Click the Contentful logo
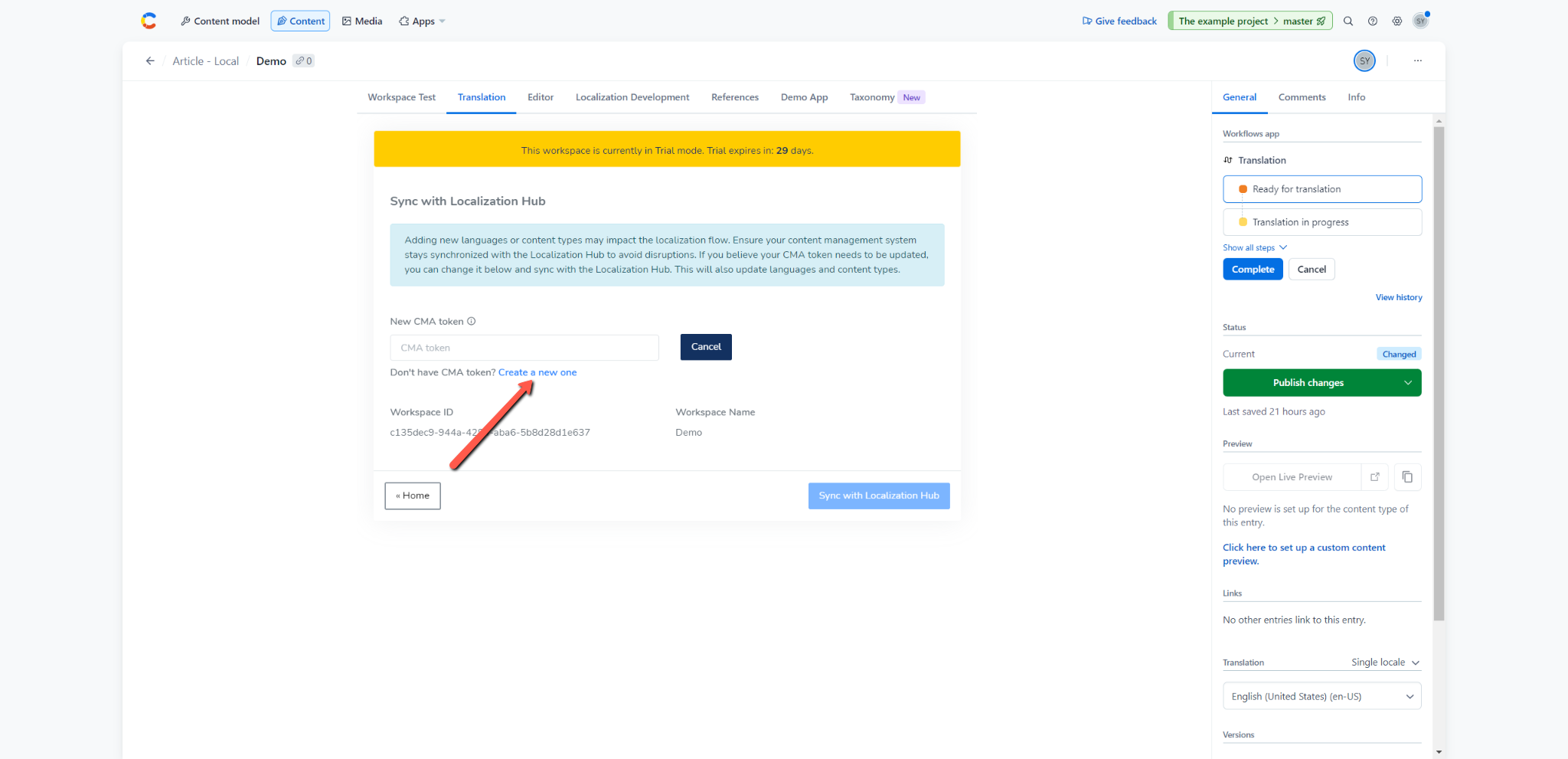This screenshot has width=1568, height=759. pyautogui.click(x=149, y=21)
